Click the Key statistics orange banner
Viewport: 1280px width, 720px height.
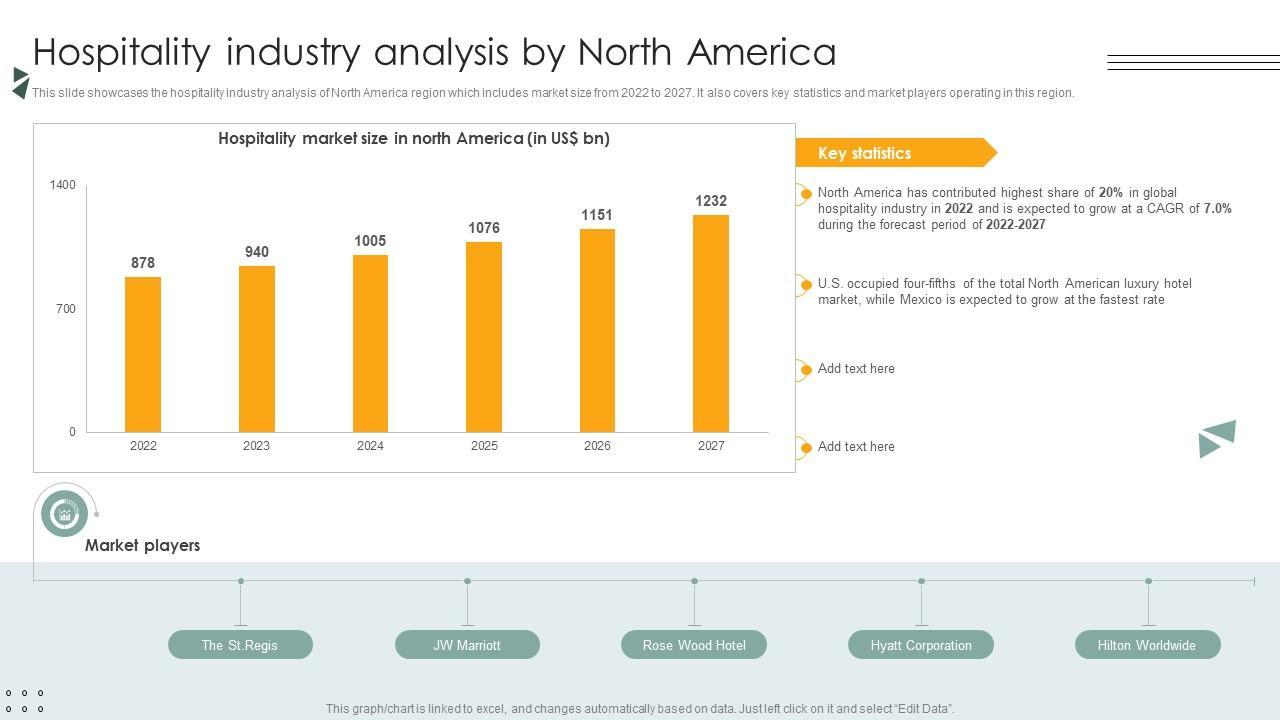[x=895, y=153]
